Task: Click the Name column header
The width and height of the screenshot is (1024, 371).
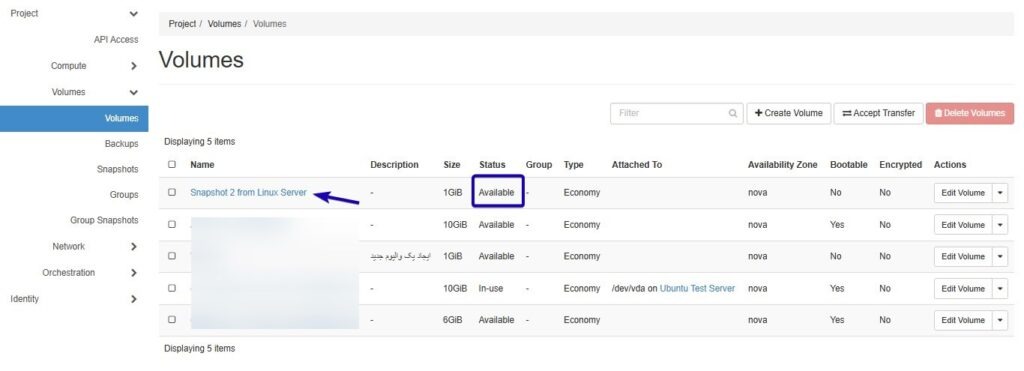Action: pos(202,165)
